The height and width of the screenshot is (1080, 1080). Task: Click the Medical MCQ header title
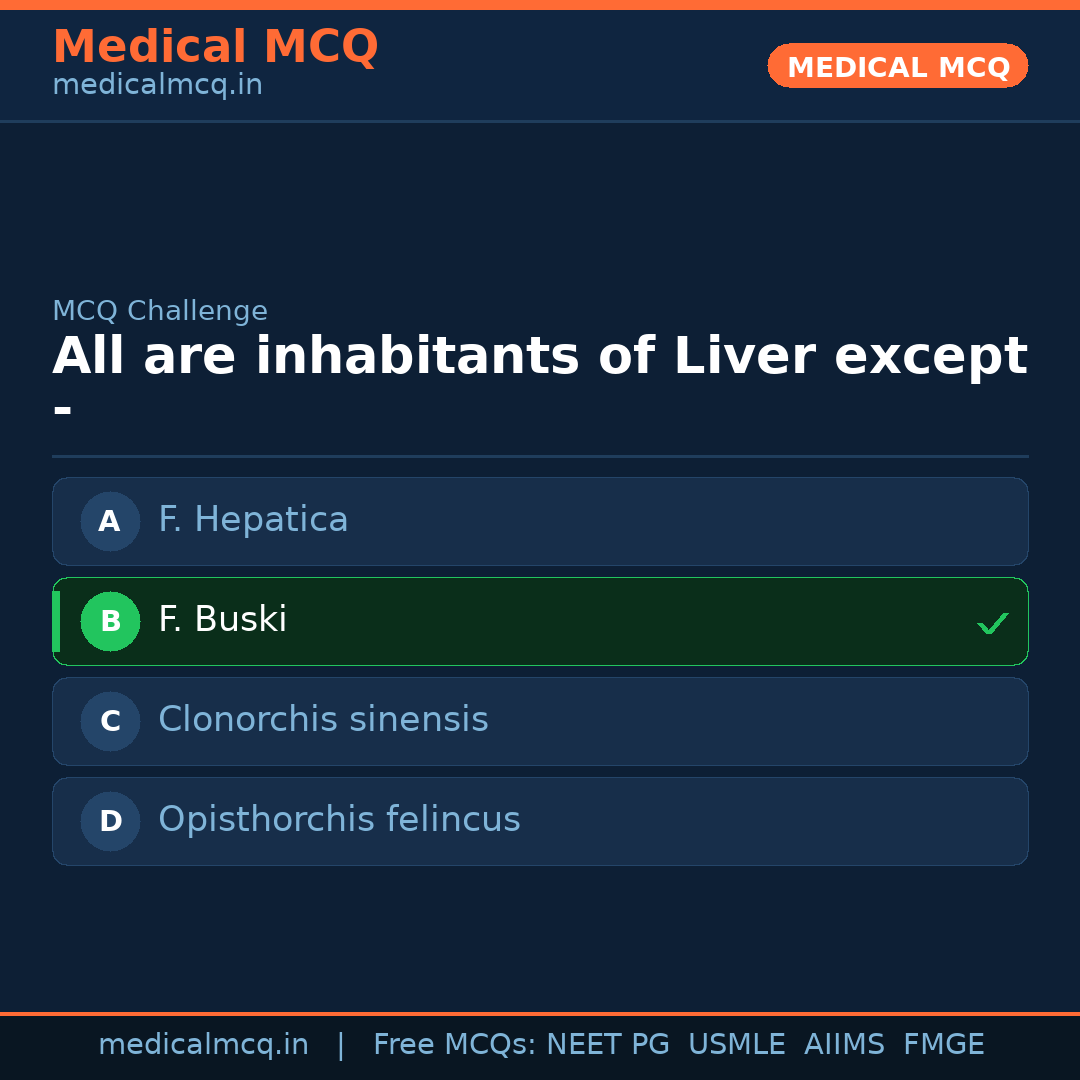(x=215, y=47)
